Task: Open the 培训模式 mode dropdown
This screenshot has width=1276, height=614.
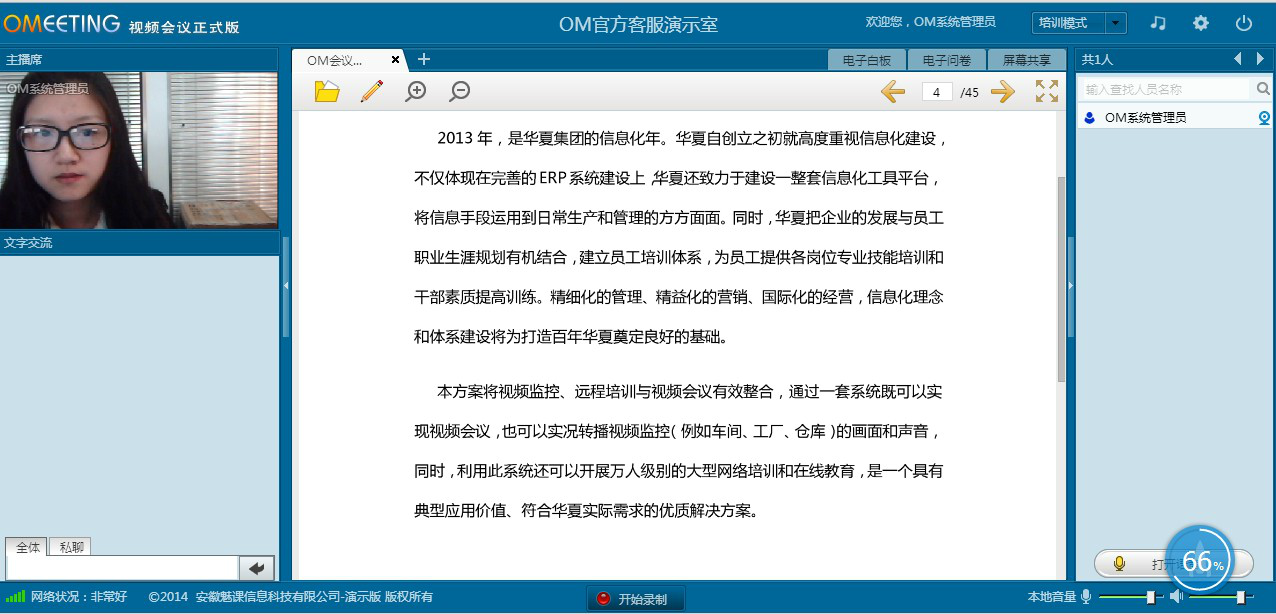Action: [1079, 22]
